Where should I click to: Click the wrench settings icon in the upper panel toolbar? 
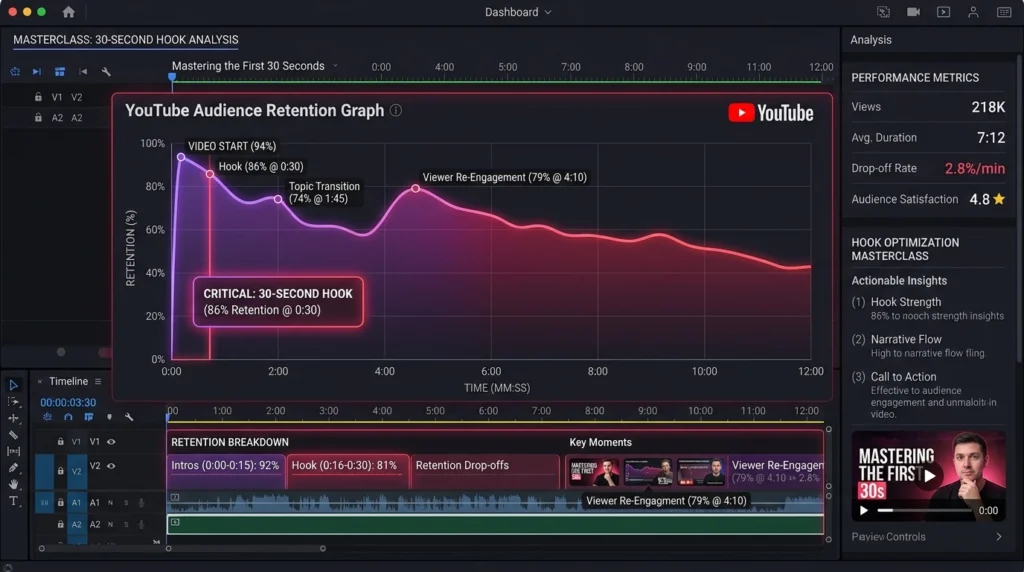click(x=106, y=71)
